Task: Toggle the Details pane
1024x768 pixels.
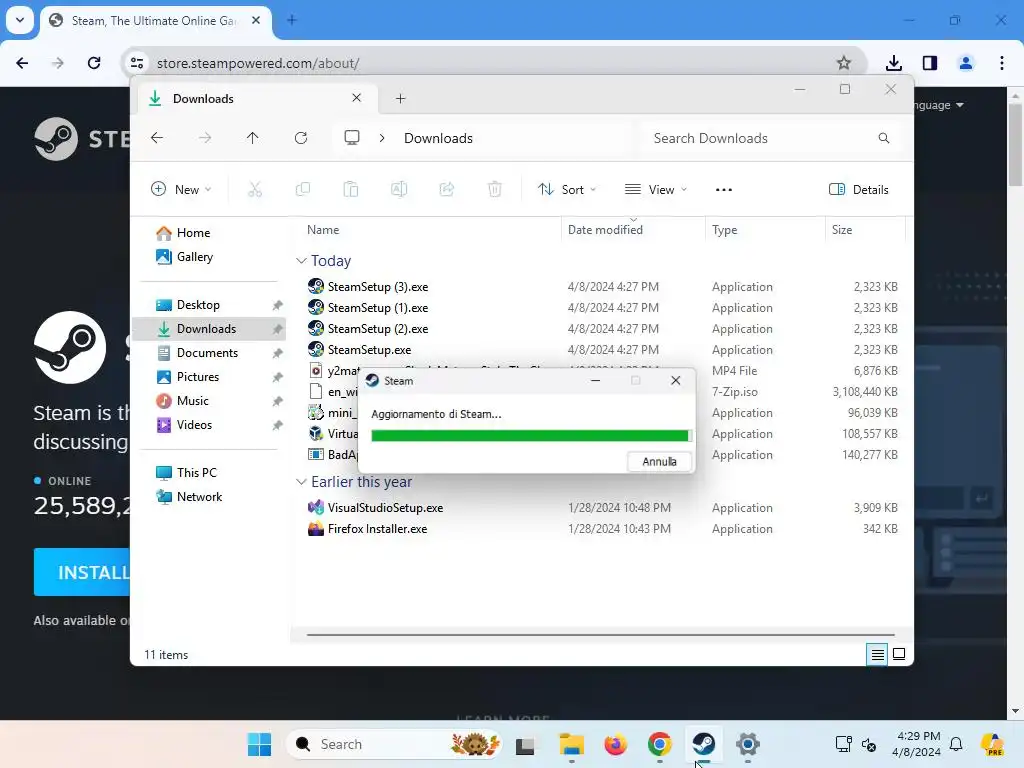Action: coord(859,189)
